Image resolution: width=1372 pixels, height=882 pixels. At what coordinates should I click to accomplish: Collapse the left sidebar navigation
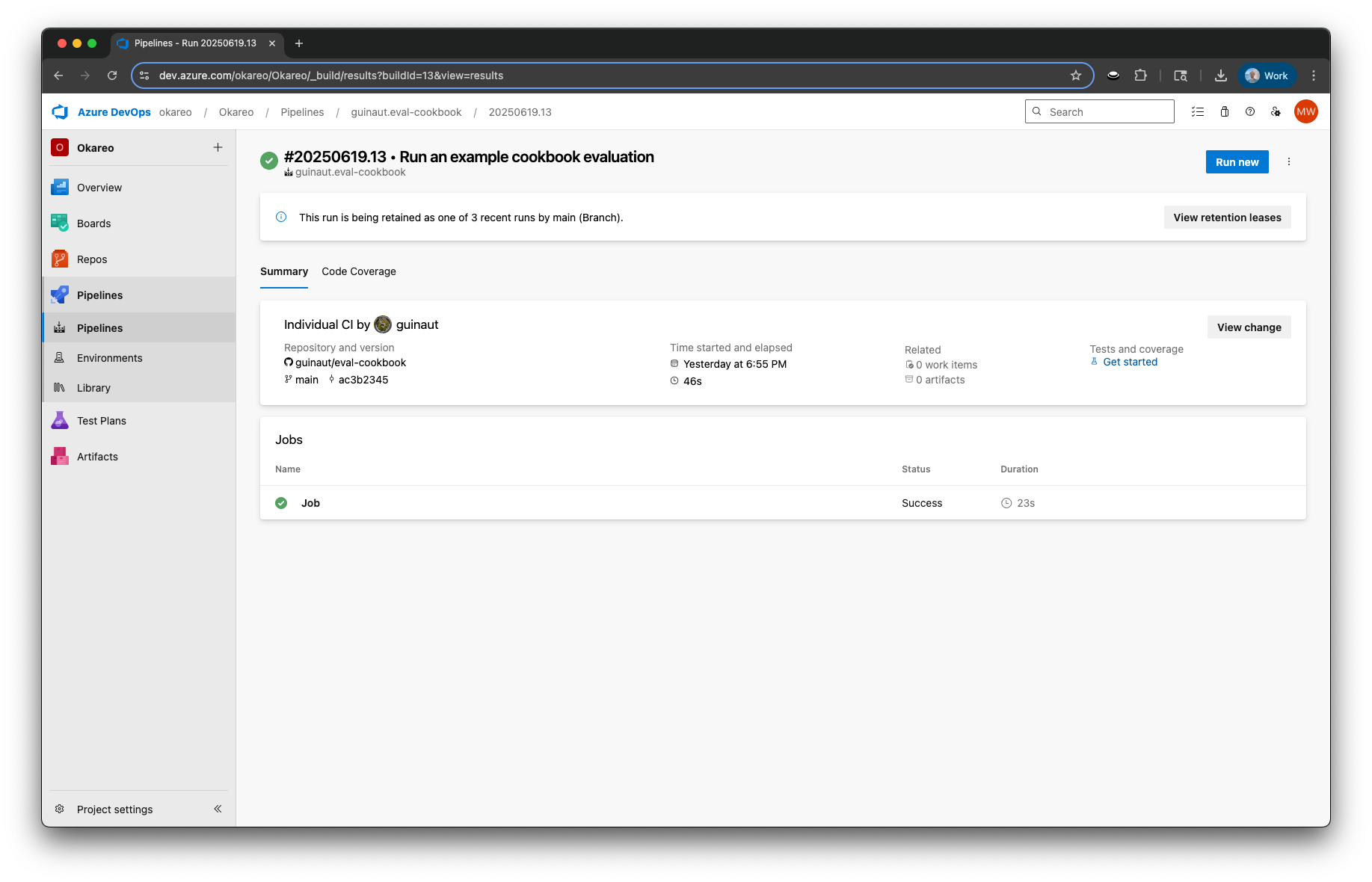coord(218,809)
